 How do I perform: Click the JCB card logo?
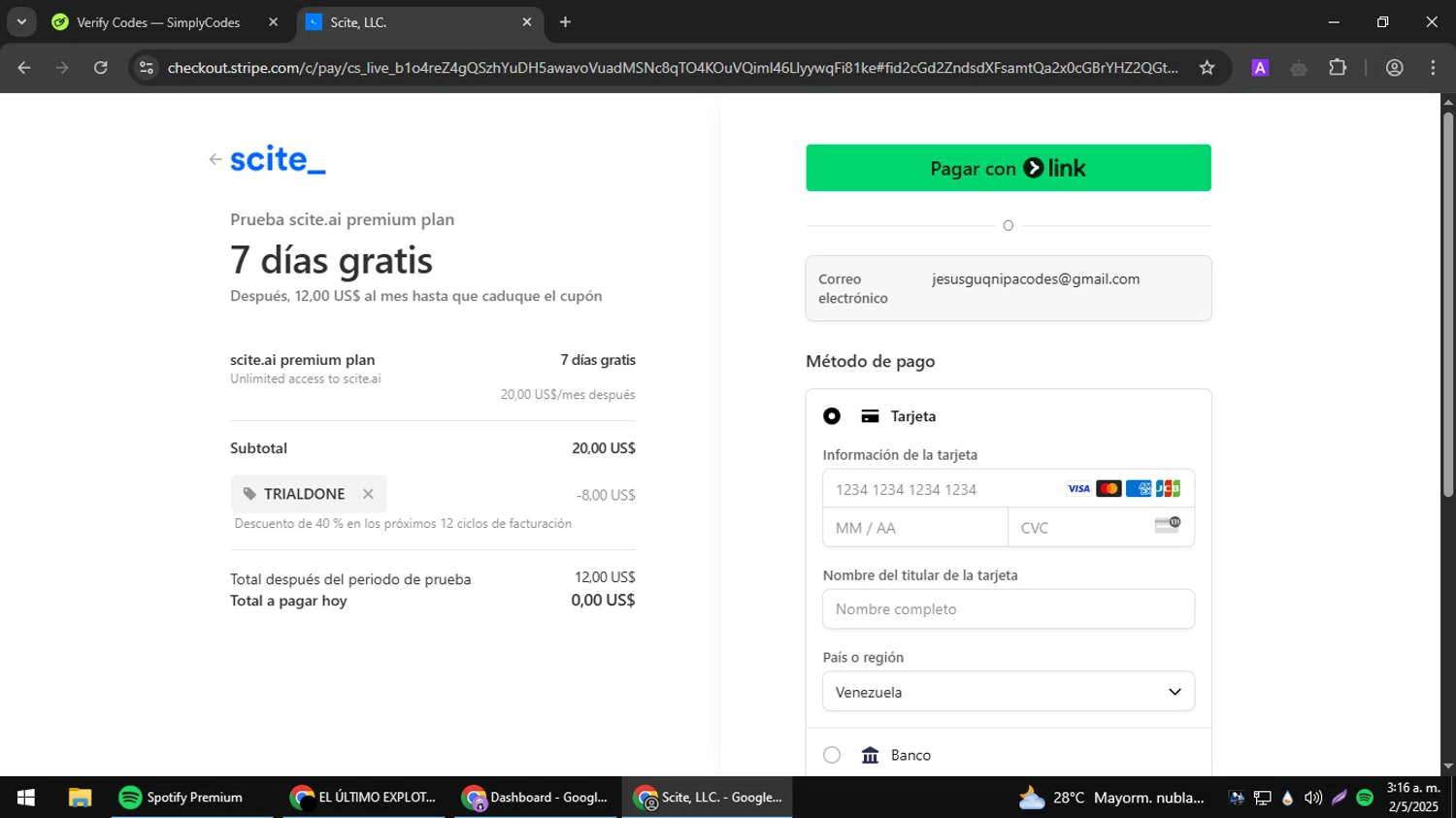pyautogui.click(x=1168, y=488)
